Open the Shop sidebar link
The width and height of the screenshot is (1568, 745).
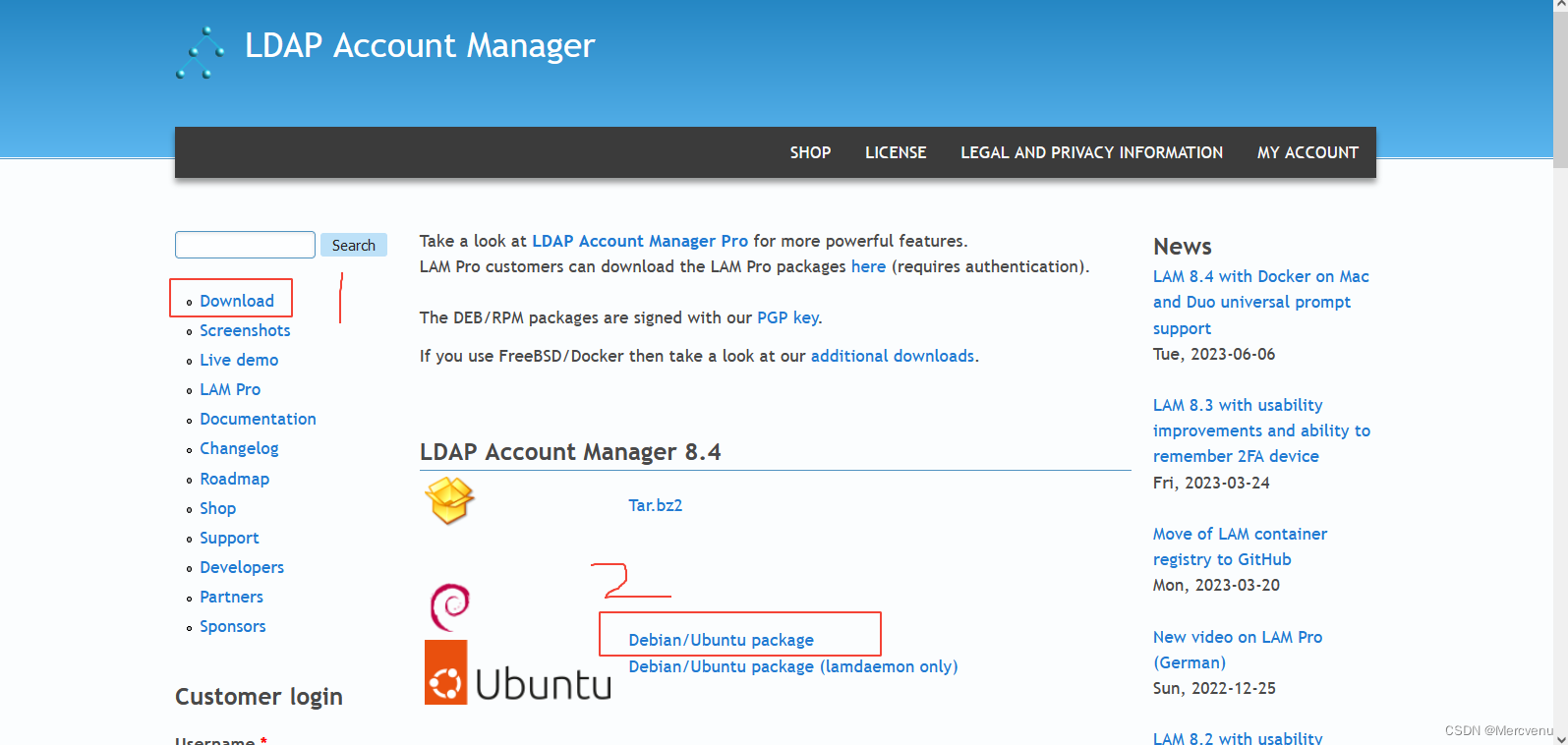pos(217,508)
